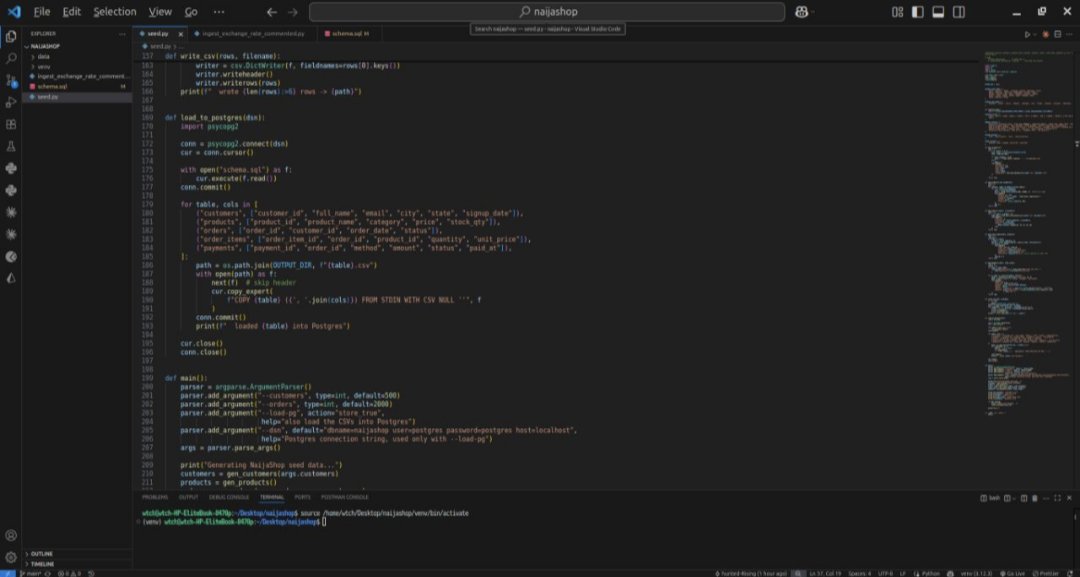The width and height of the screenshot is (1080, 577).
Task: Open errors and warnings count in status bar
Action: tap(70, 573)
